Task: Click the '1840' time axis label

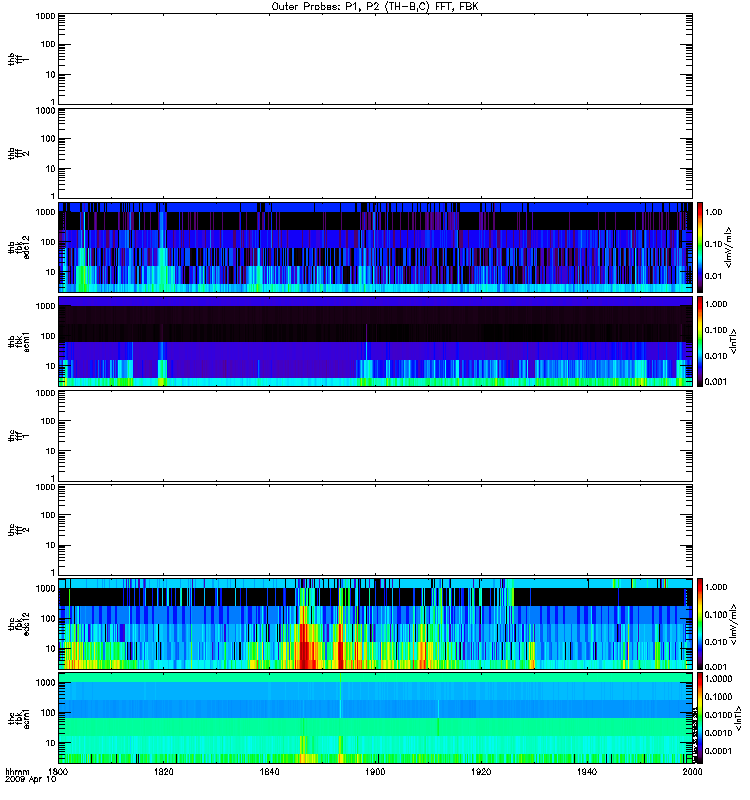Action: point(269,772)
